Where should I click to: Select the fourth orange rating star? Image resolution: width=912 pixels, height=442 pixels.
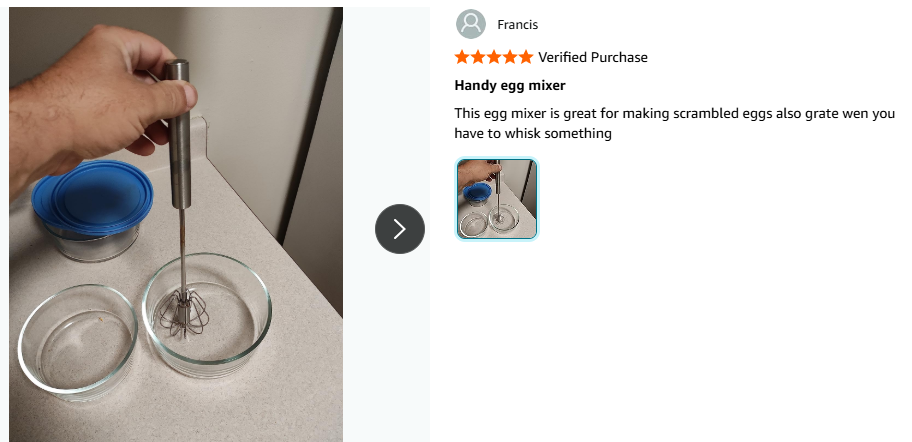tap(510, 57)
